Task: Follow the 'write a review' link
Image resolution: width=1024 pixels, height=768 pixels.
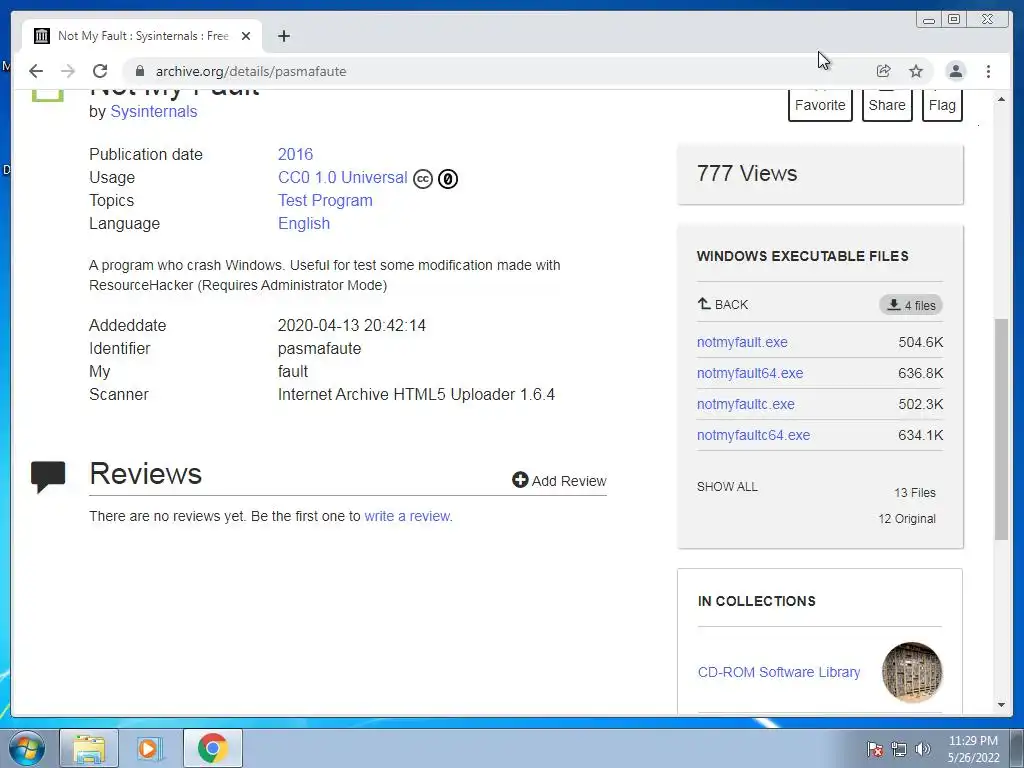Action: 407,516
